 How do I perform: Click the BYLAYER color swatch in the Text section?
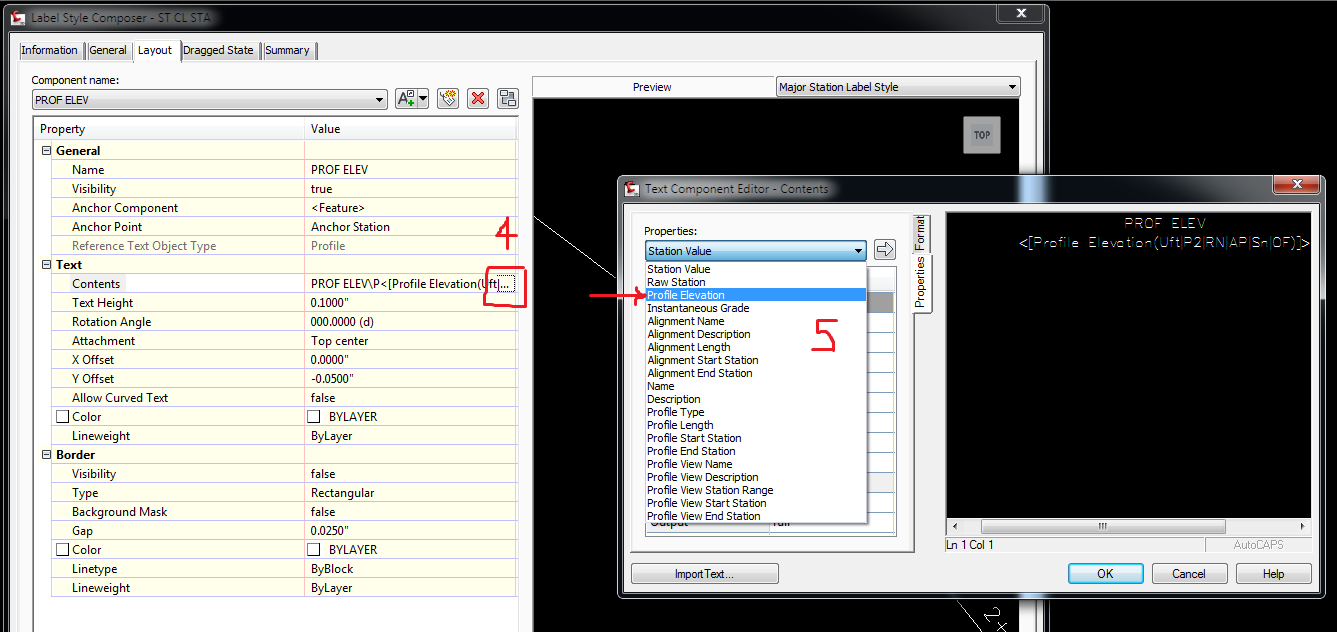(314, 417)
